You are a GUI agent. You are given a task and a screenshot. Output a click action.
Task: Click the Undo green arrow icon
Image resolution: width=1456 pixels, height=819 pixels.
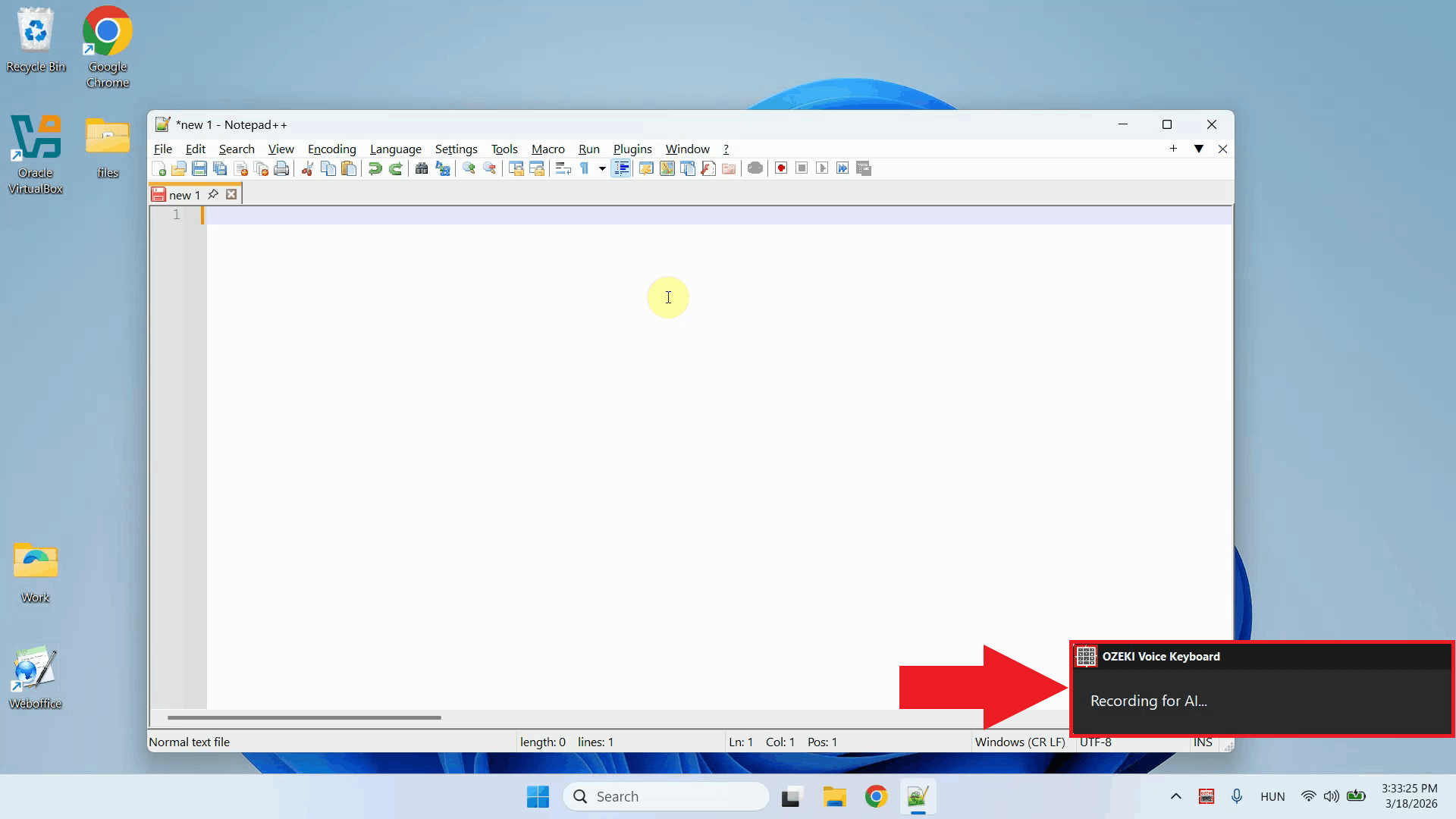click(375, 168)
